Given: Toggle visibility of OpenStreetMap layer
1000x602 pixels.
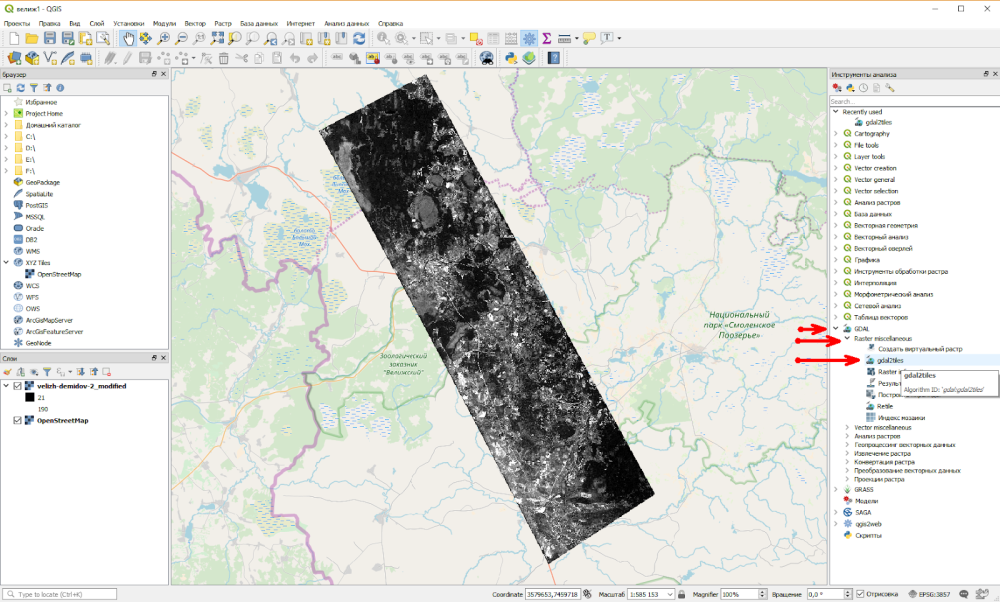Looking at the screenshot, I should click(18, 421).
